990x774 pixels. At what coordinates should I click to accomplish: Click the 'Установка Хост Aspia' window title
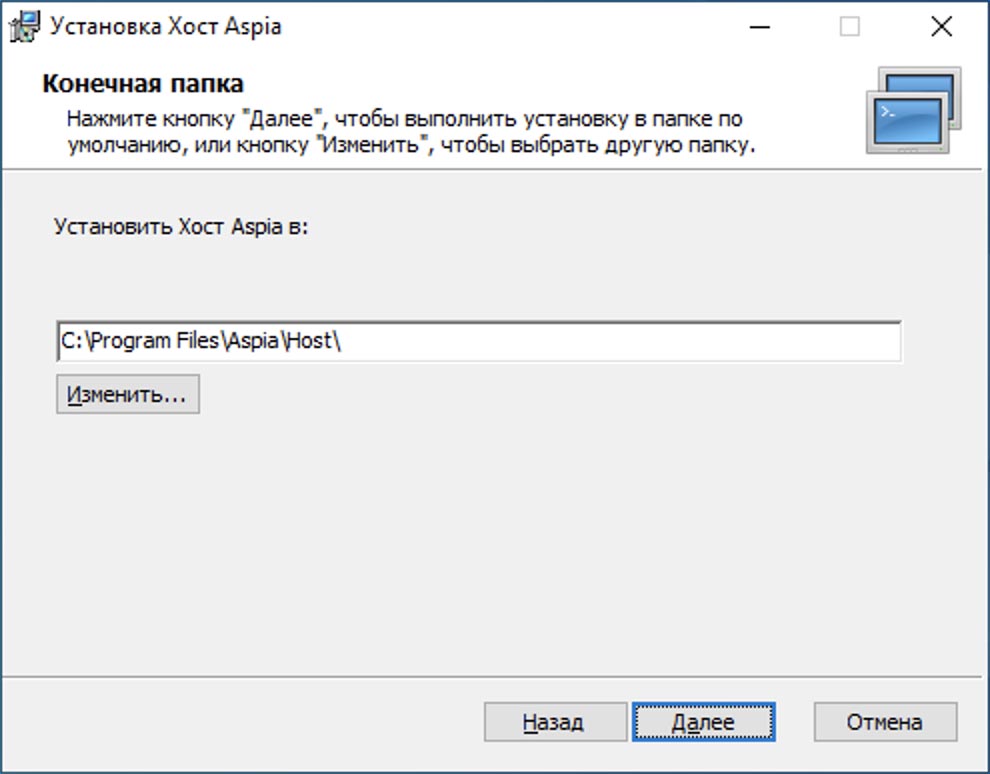[165, 27]
